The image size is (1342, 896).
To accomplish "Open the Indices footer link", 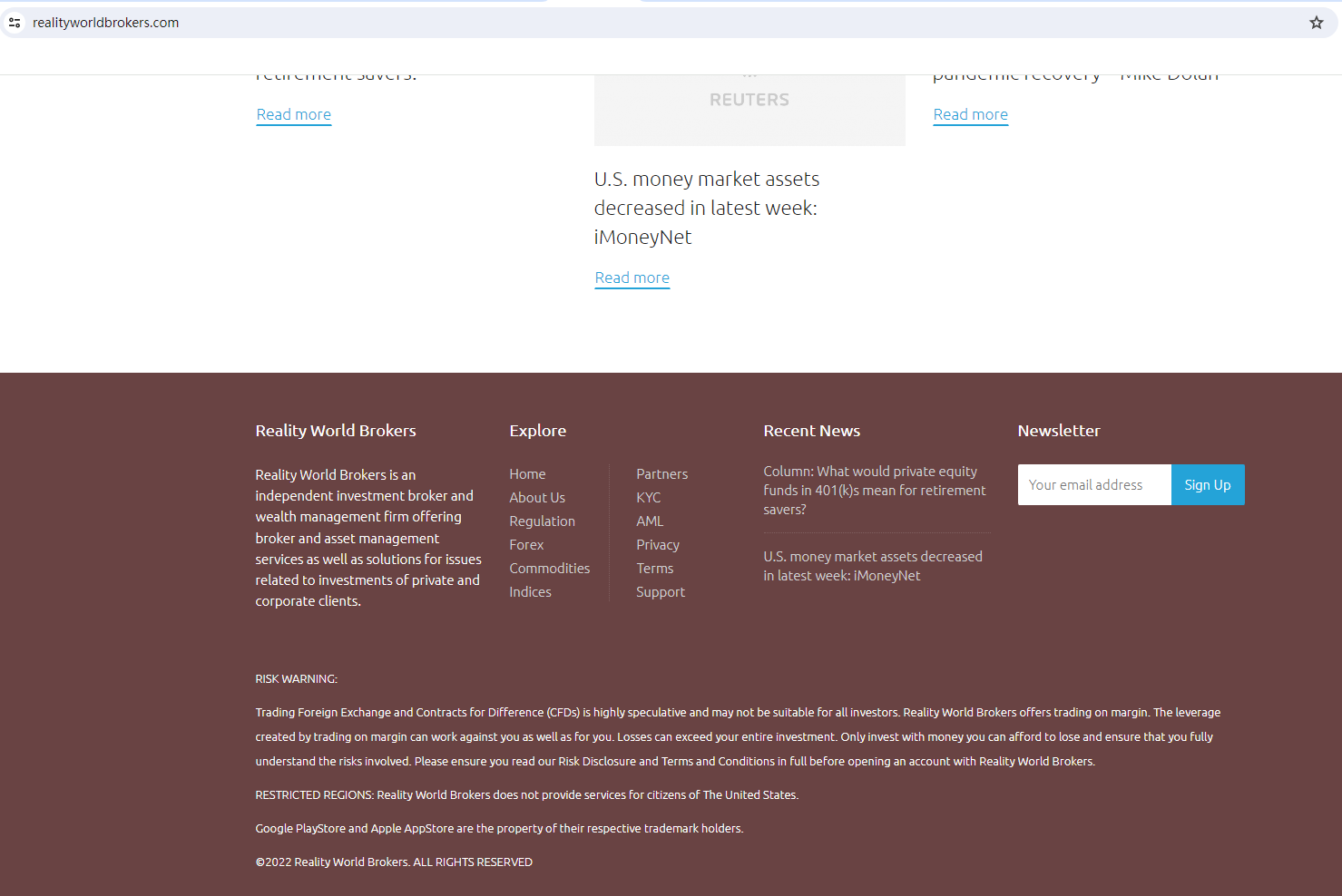I will pos(530,592).
